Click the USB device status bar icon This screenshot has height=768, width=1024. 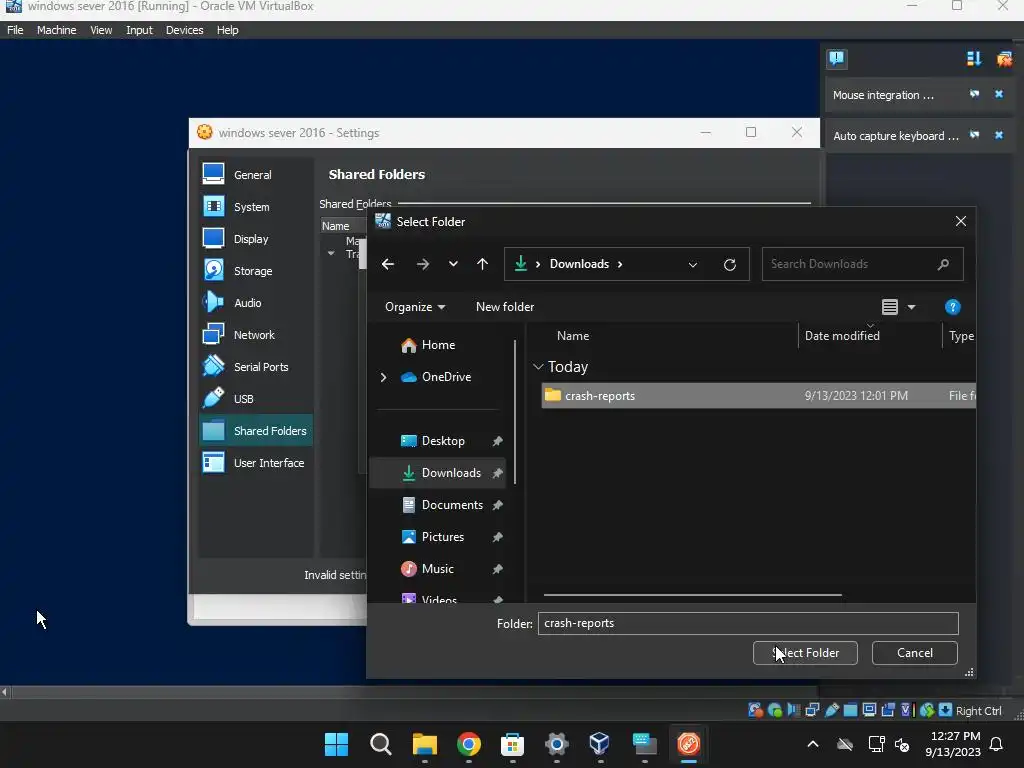831,710
